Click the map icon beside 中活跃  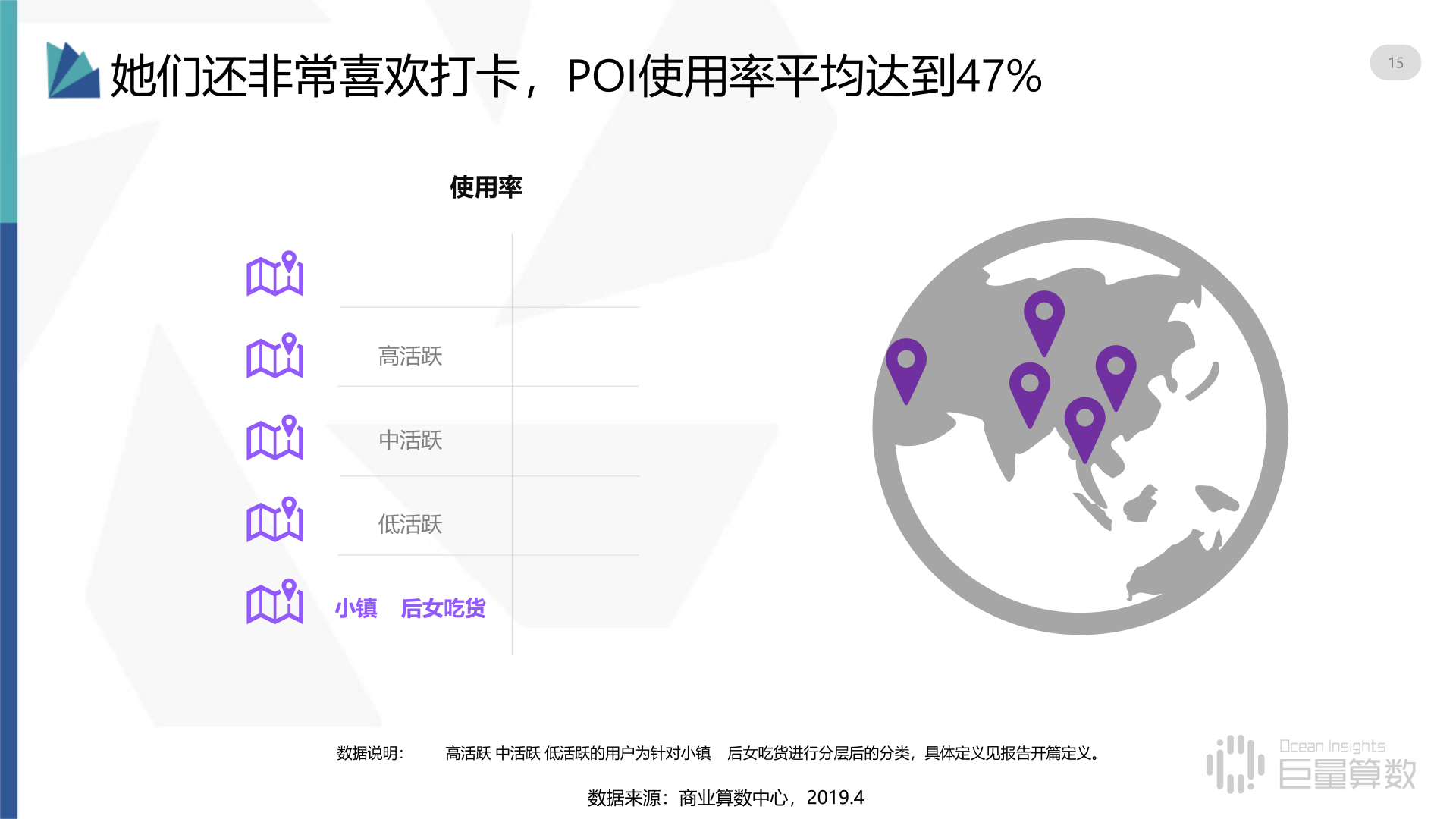point(275,438)
